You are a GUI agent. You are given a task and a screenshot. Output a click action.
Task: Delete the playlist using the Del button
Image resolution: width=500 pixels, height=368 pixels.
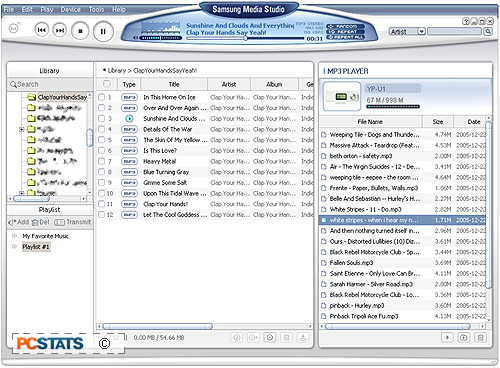click(41, 222)
